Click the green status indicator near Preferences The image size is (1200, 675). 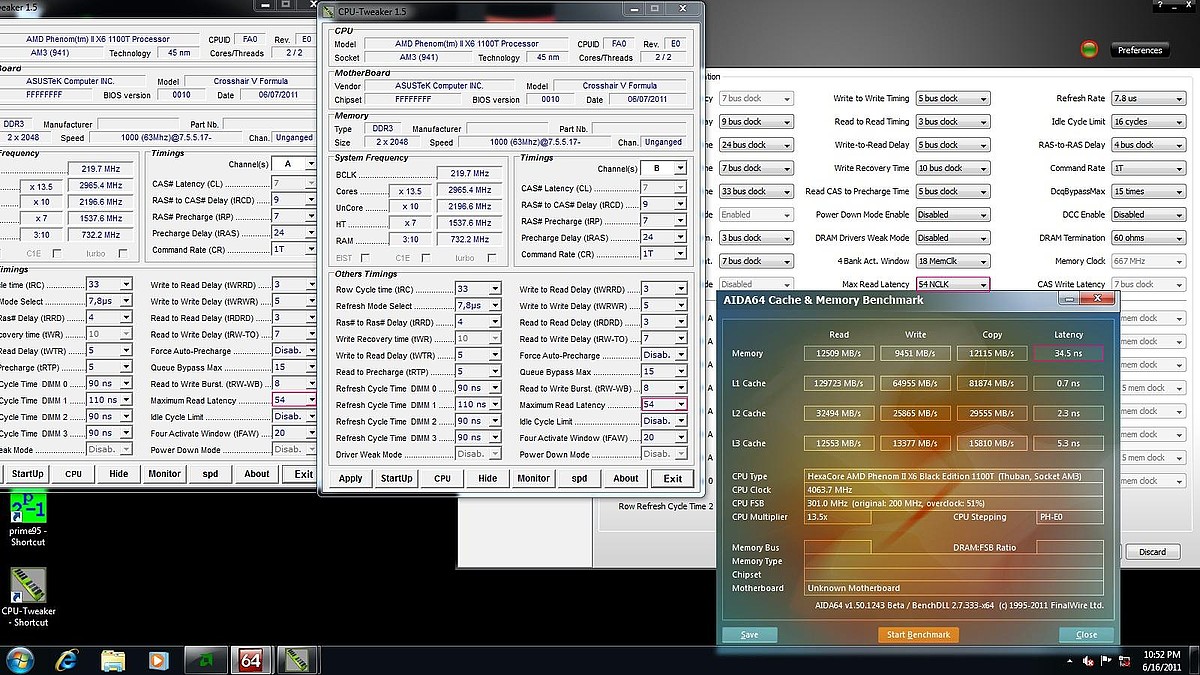pos(1089,49)
